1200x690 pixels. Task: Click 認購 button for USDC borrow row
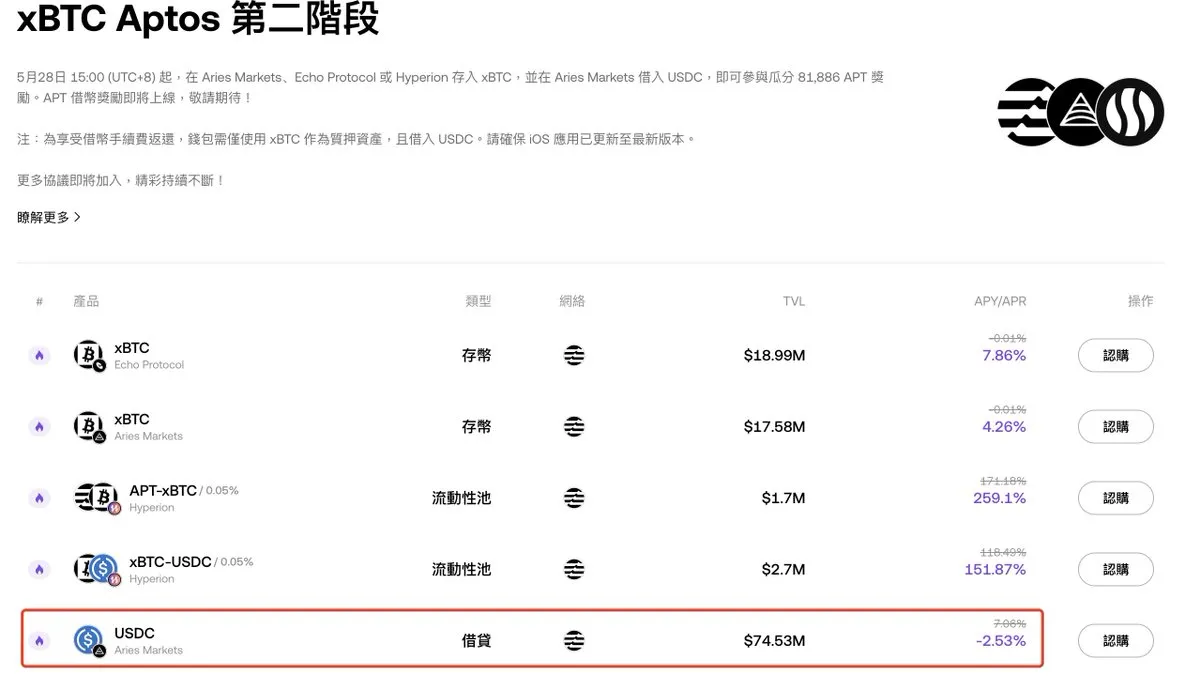tap(1115, 640)
